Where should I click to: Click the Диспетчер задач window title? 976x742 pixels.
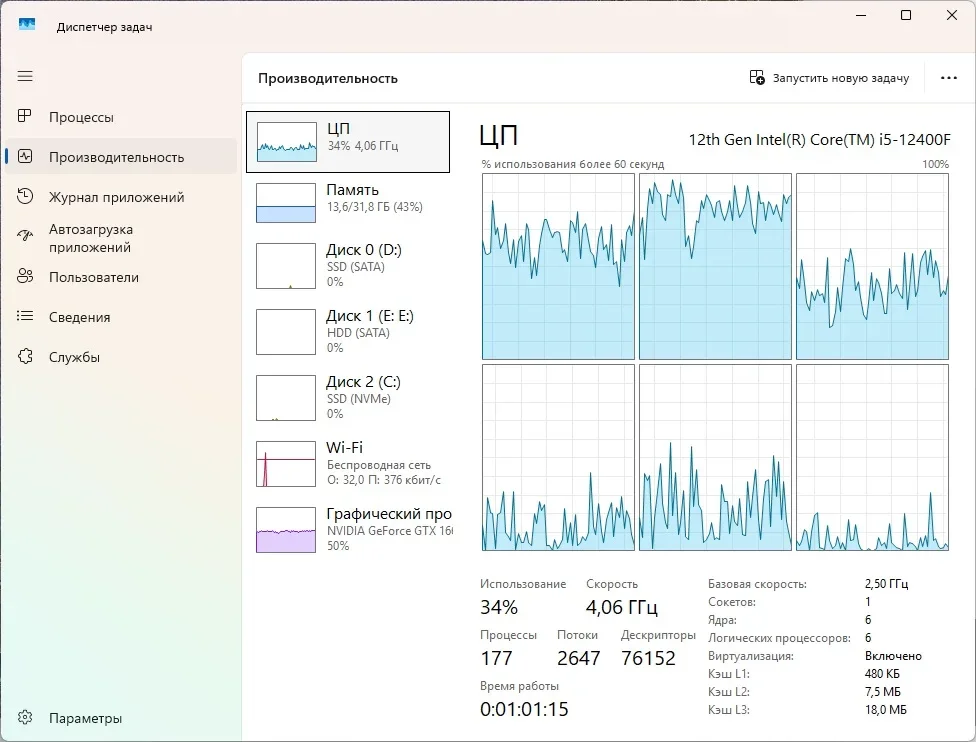(x=104, y=27)
